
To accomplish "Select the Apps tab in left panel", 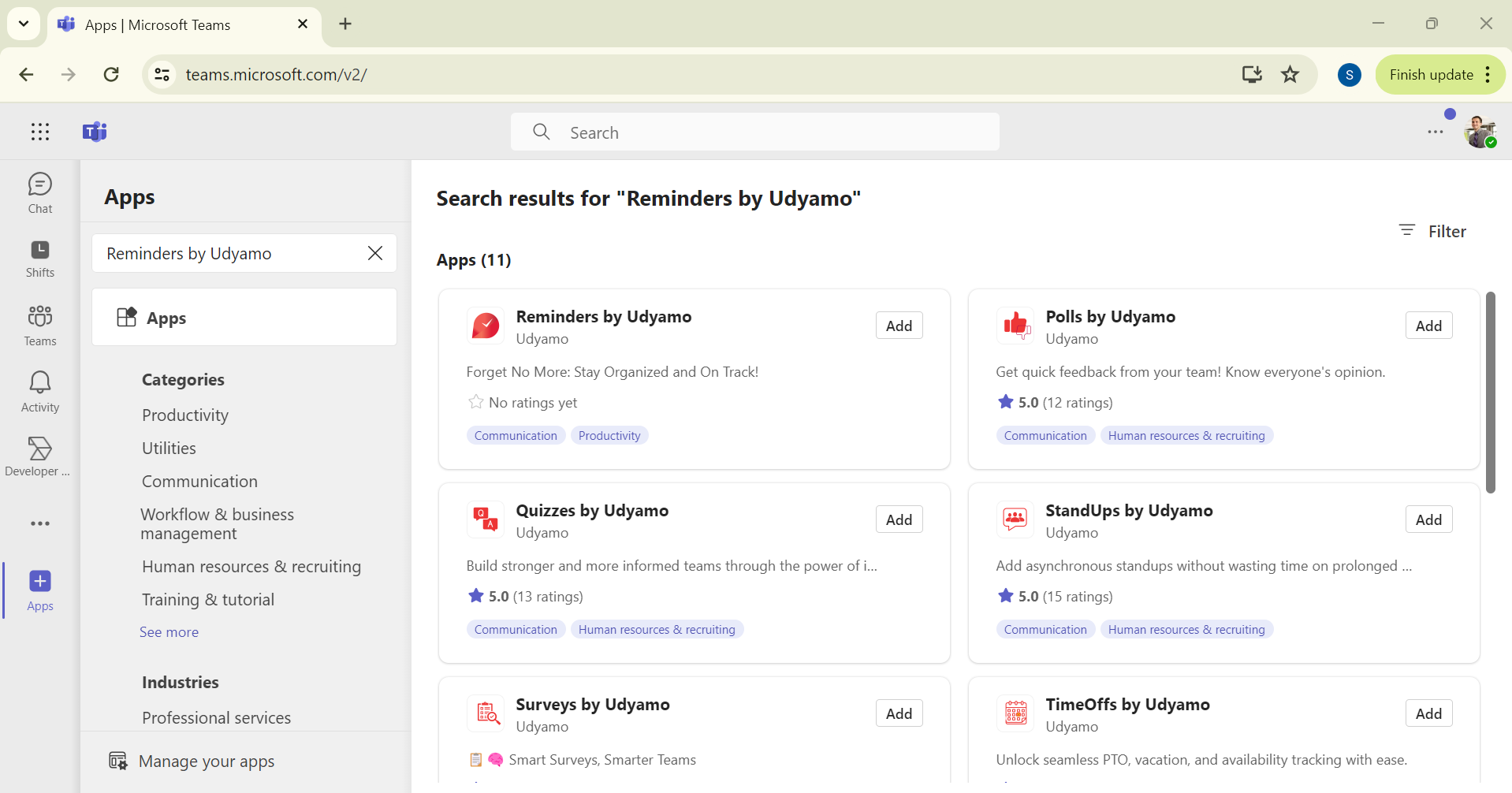I will point(244,317).
